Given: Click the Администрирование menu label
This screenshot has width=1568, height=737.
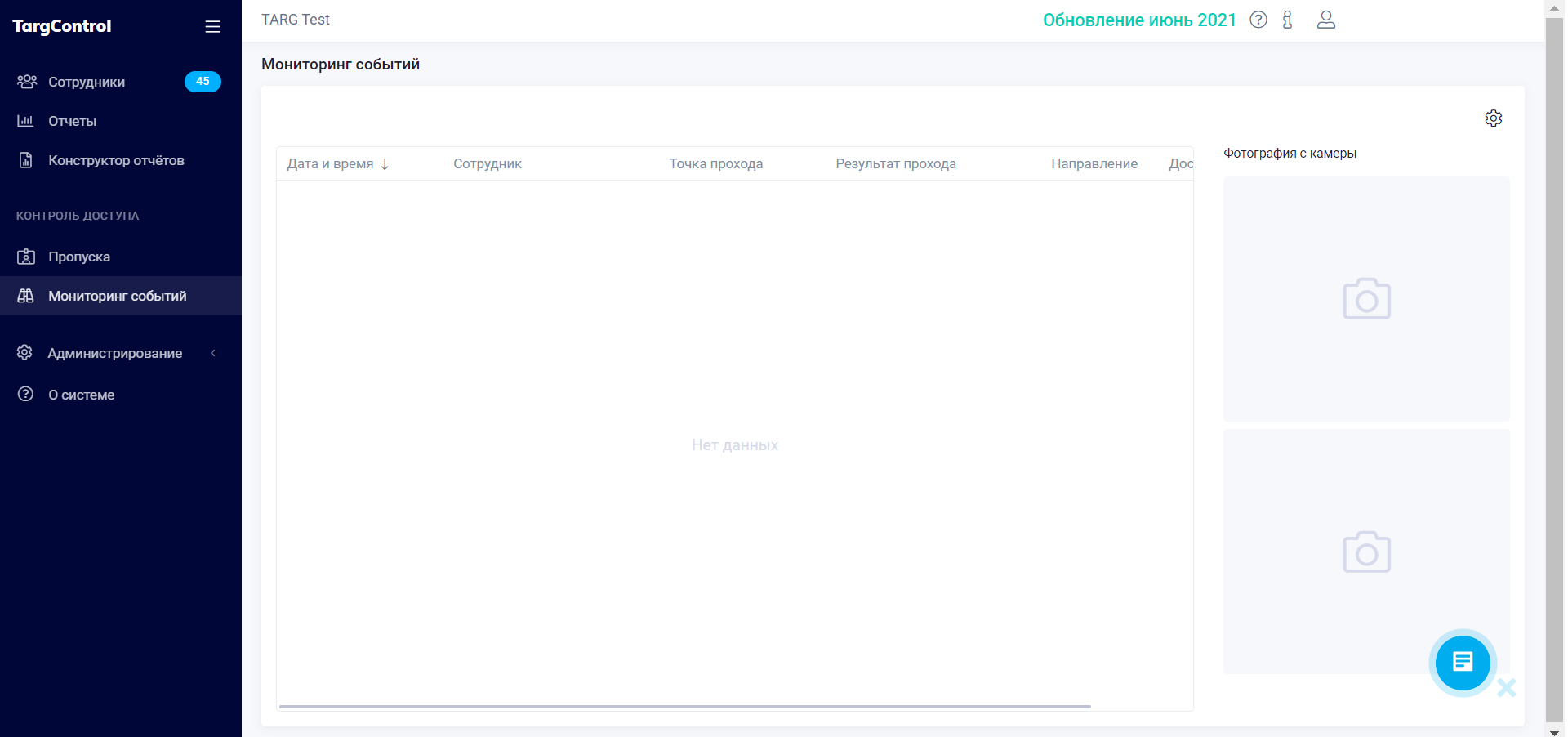Looking at the screenshot, I should [115, 353].
